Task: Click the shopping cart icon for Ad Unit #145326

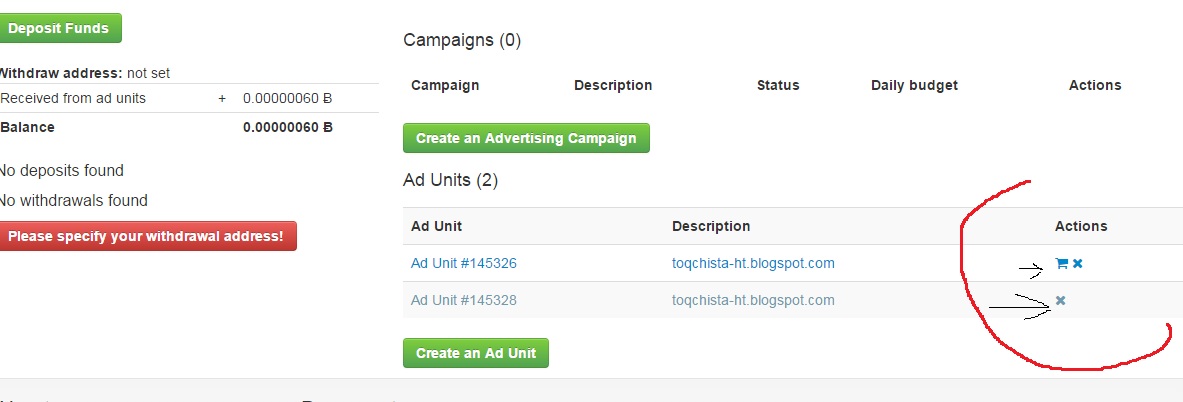Action: tap(1062, 264)
